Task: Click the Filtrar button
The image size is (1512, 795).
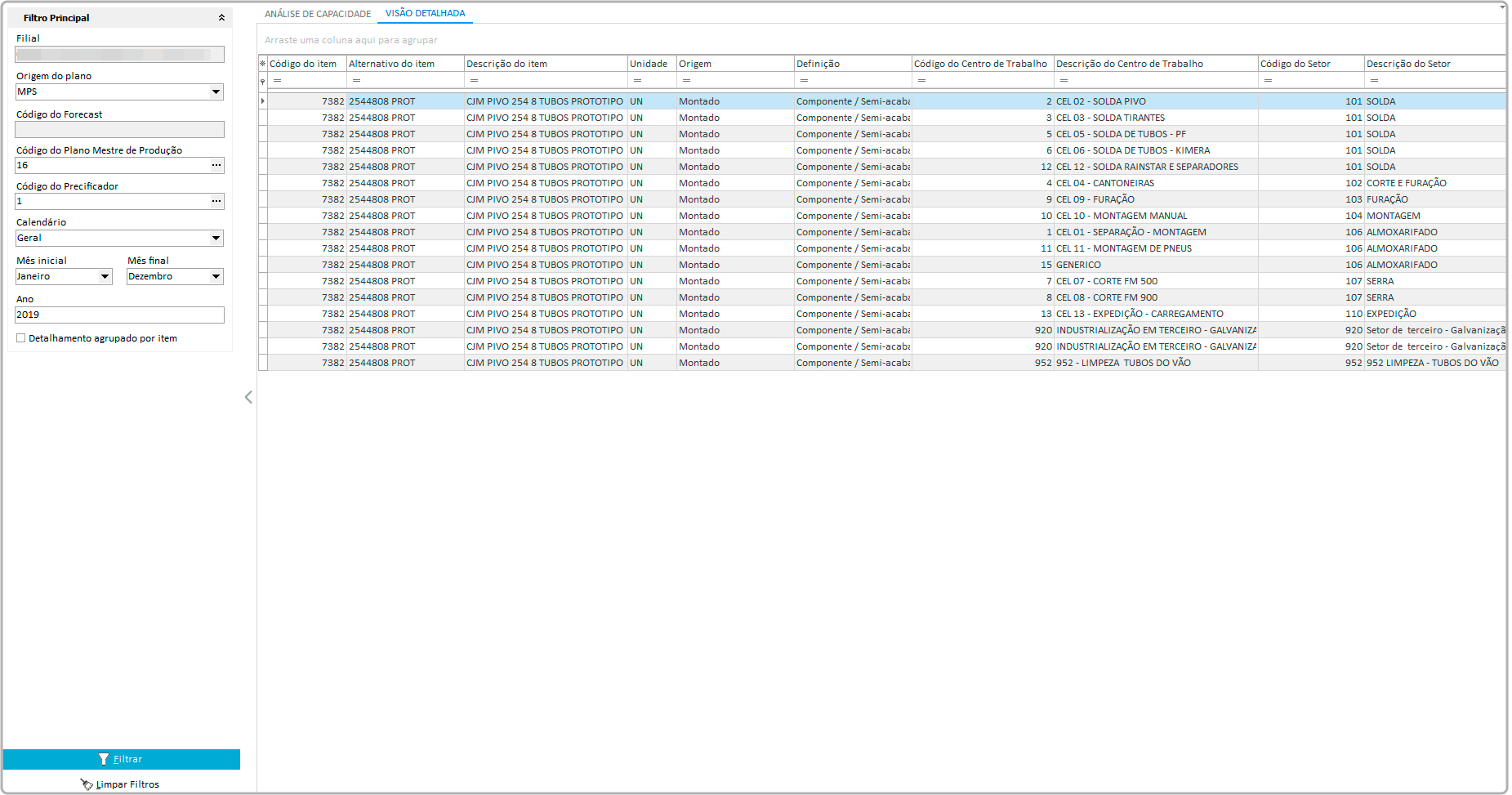Action: point(122,759)
